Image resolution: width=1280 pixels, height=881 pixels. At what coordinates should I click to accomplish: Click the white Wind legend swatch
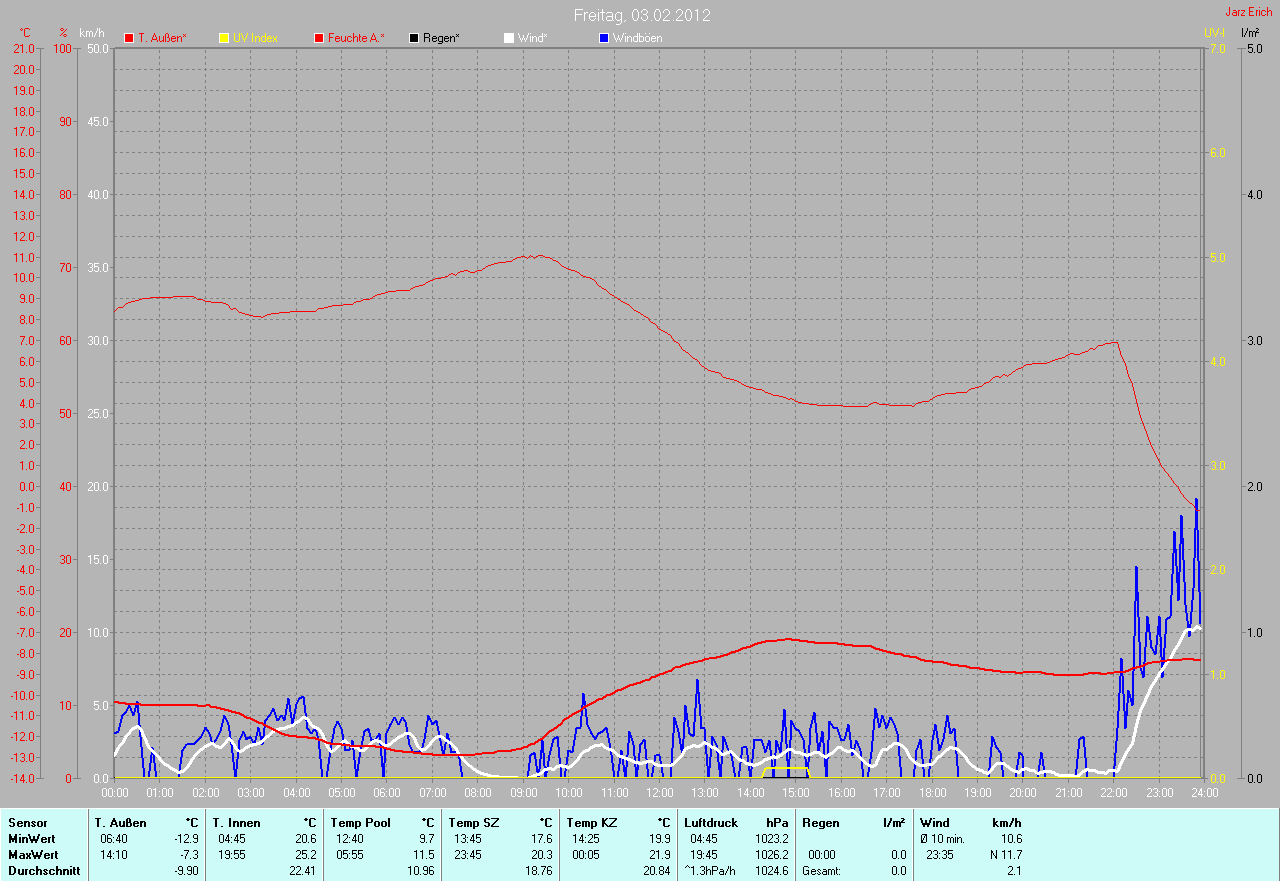point(508,38)
